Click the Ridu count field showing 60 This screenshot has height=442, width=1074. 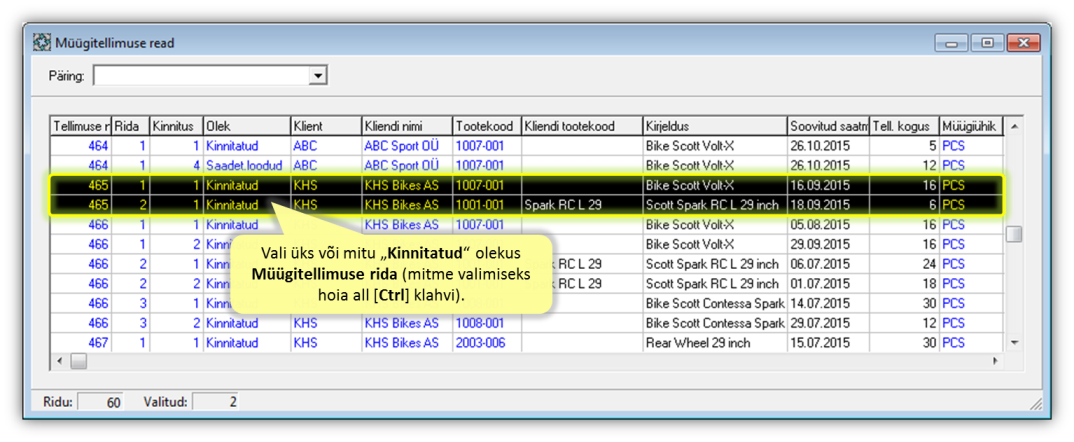(100, 402)
